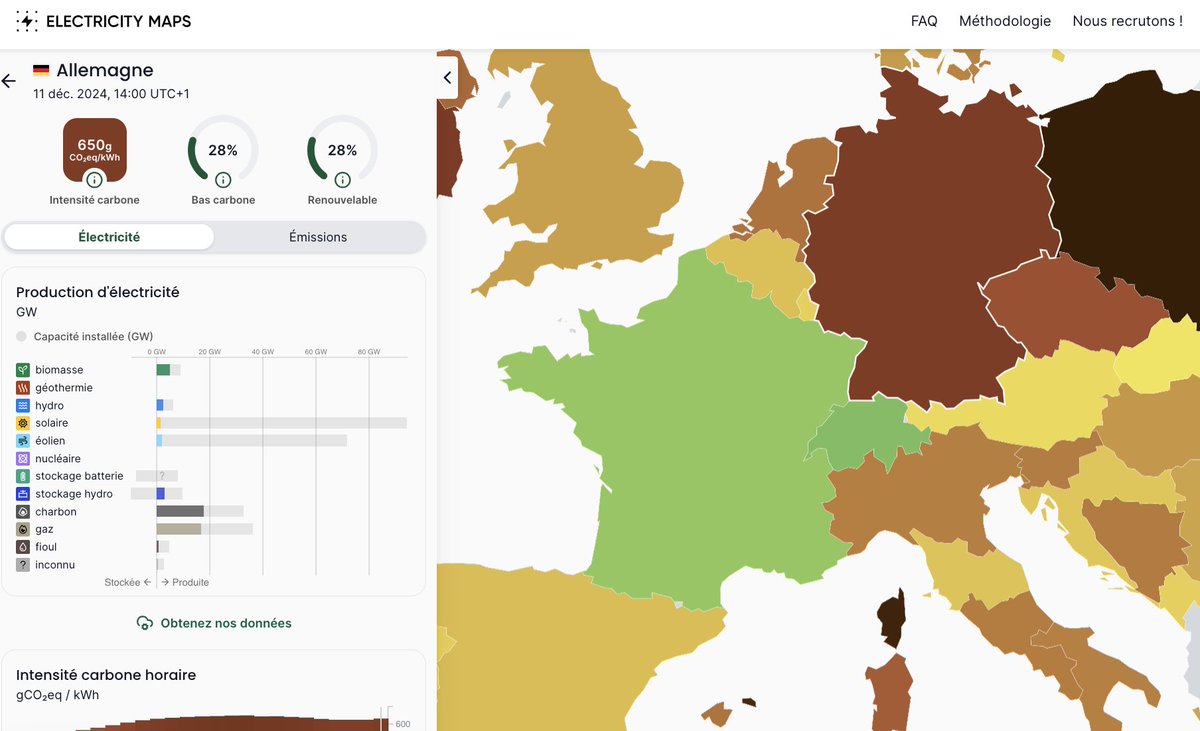The width and height of the screenshot is (1200, 731).
Task: Click the 80 GW axis label
Action: (x=369, y=352)
